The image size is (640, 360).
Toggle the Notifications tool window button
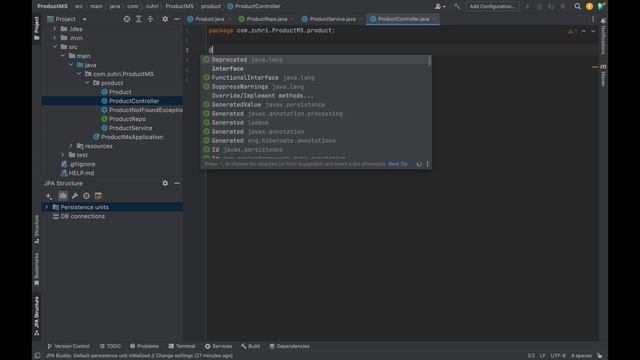pos(603,36)
